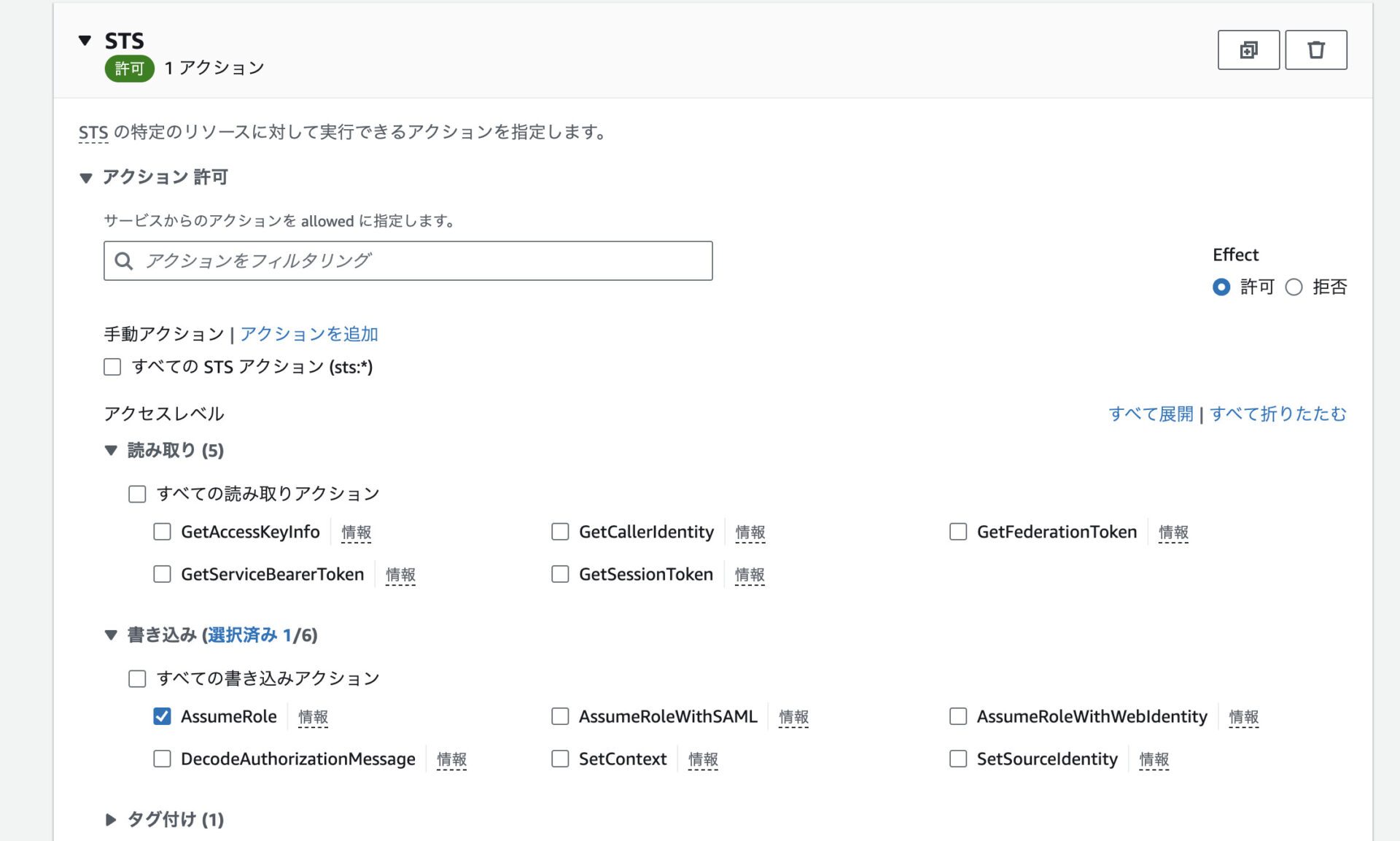Click the '1 アクション' summary text

click(x=214, y=68)
